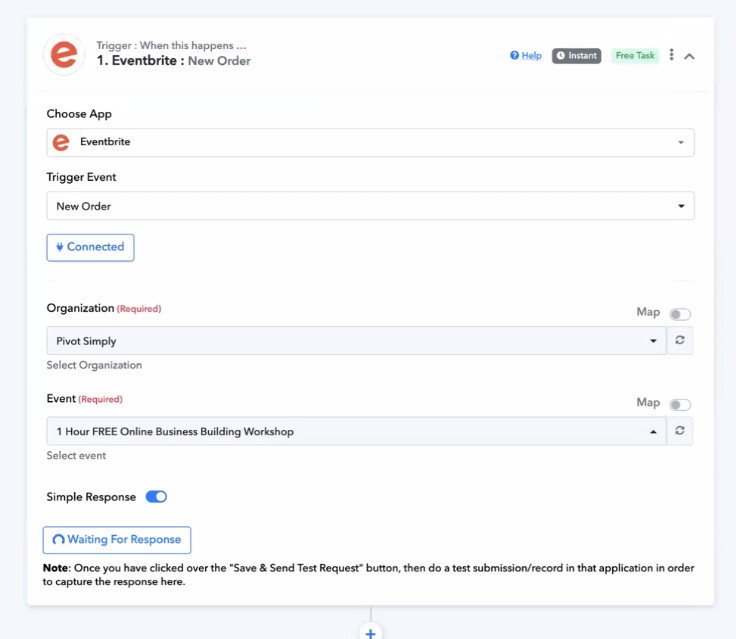Collapse the trigger step with chevron
Image resolution: width=736 pixels, height=639 pixels.
point(689,56)
